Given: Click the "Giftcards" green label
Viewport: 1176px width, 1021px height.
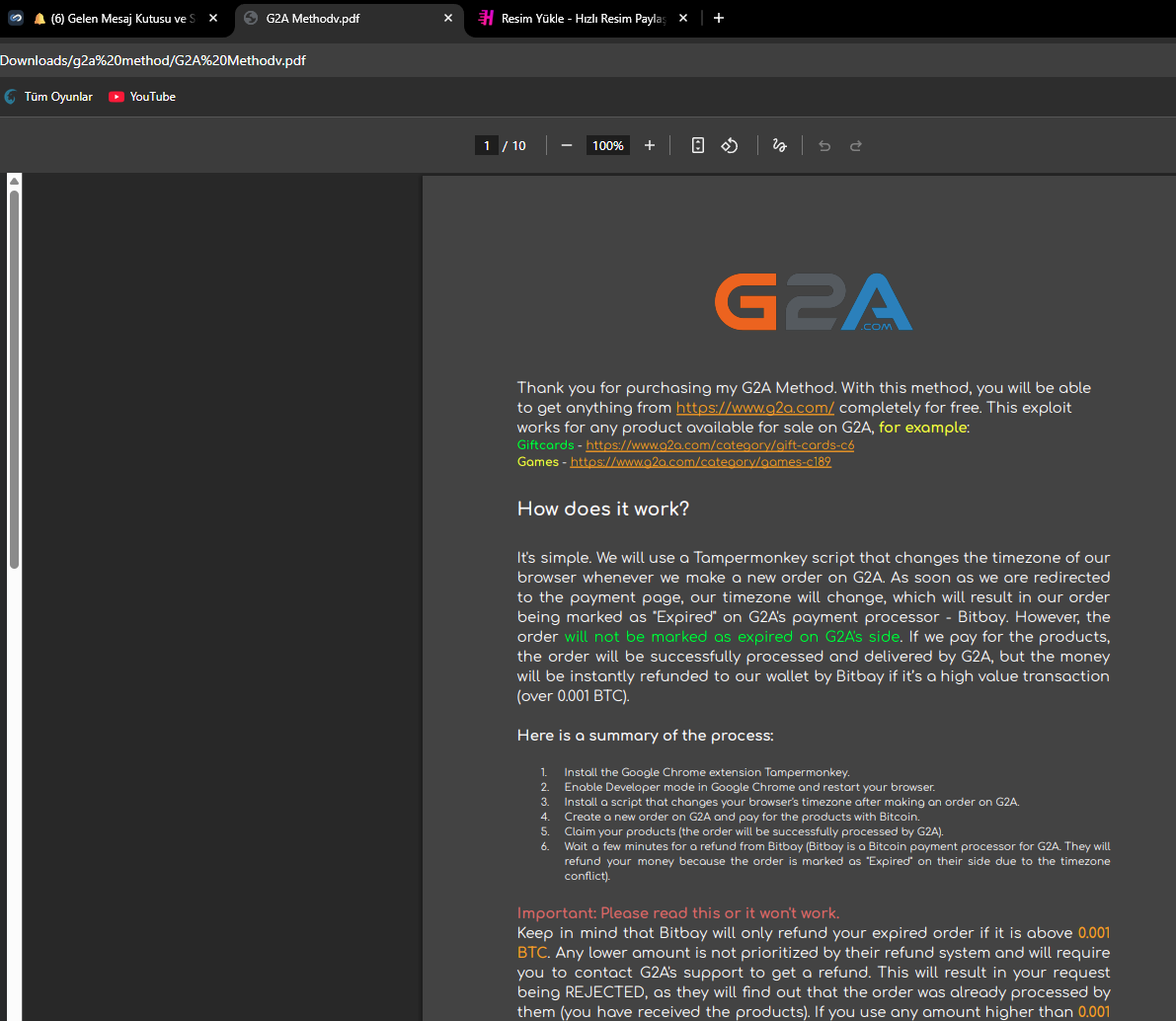Looking at the screenshot, I should [545, 445].
